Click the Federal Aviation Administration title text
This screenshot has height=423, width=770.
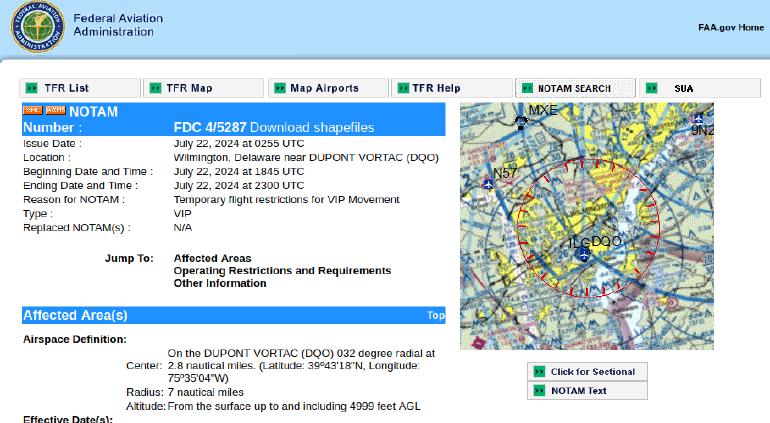(118, 25)
